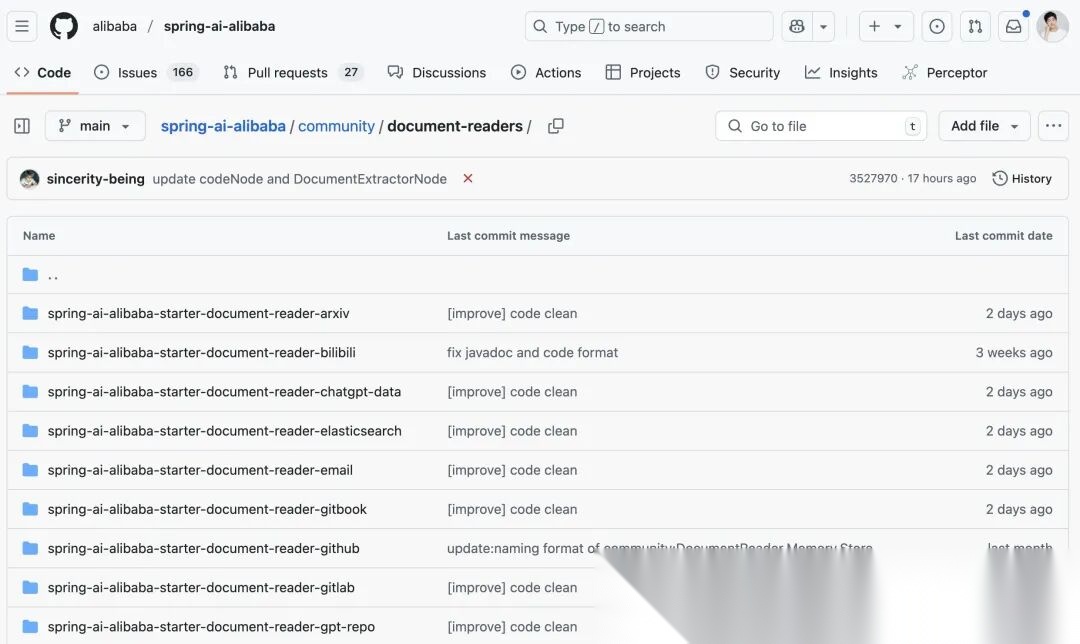This screenshot has width=1080, height=644.
Task: Open code clean commit for reader-email row
Action: 512,470
